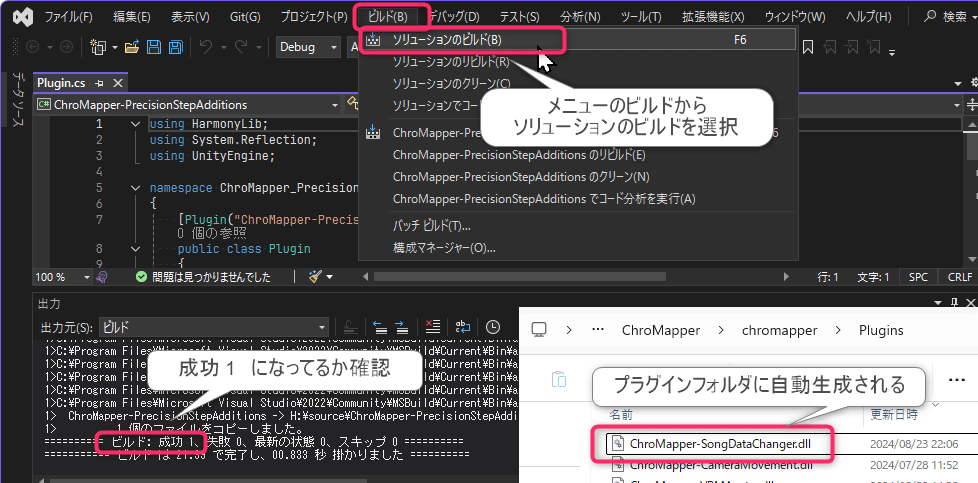Click the editor split handle icon
This screenshot has width=978, height=483.
pos(972,104)
